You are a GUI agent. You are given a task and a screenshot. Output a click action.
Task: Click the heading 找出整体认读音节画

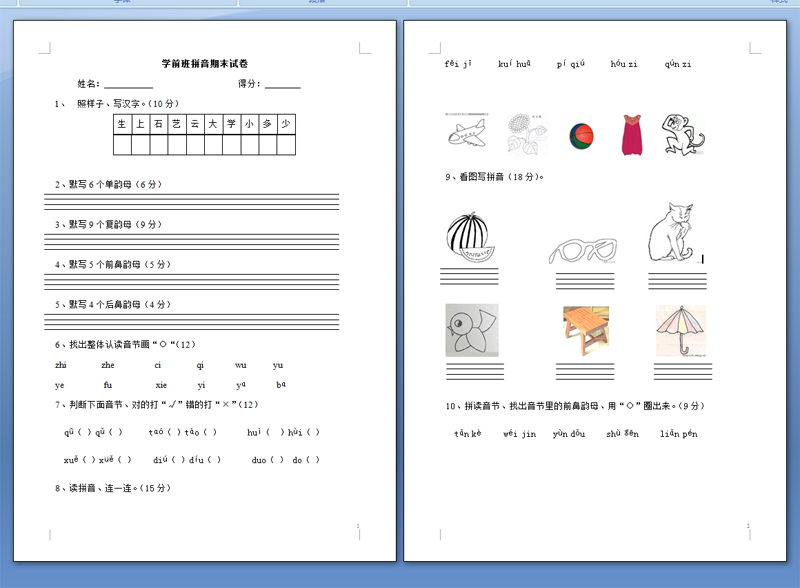125,345
